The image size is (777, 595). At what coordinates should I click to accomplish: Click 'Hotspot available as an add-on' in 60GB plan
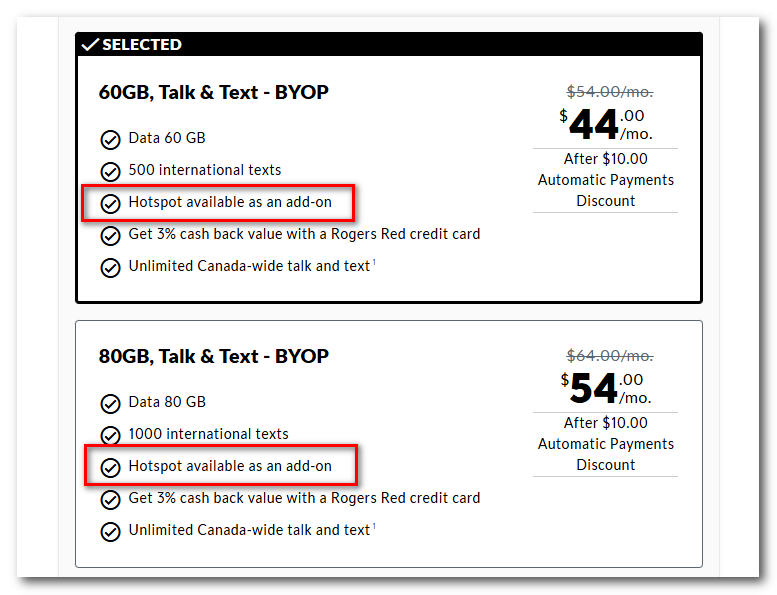point(230,202)
